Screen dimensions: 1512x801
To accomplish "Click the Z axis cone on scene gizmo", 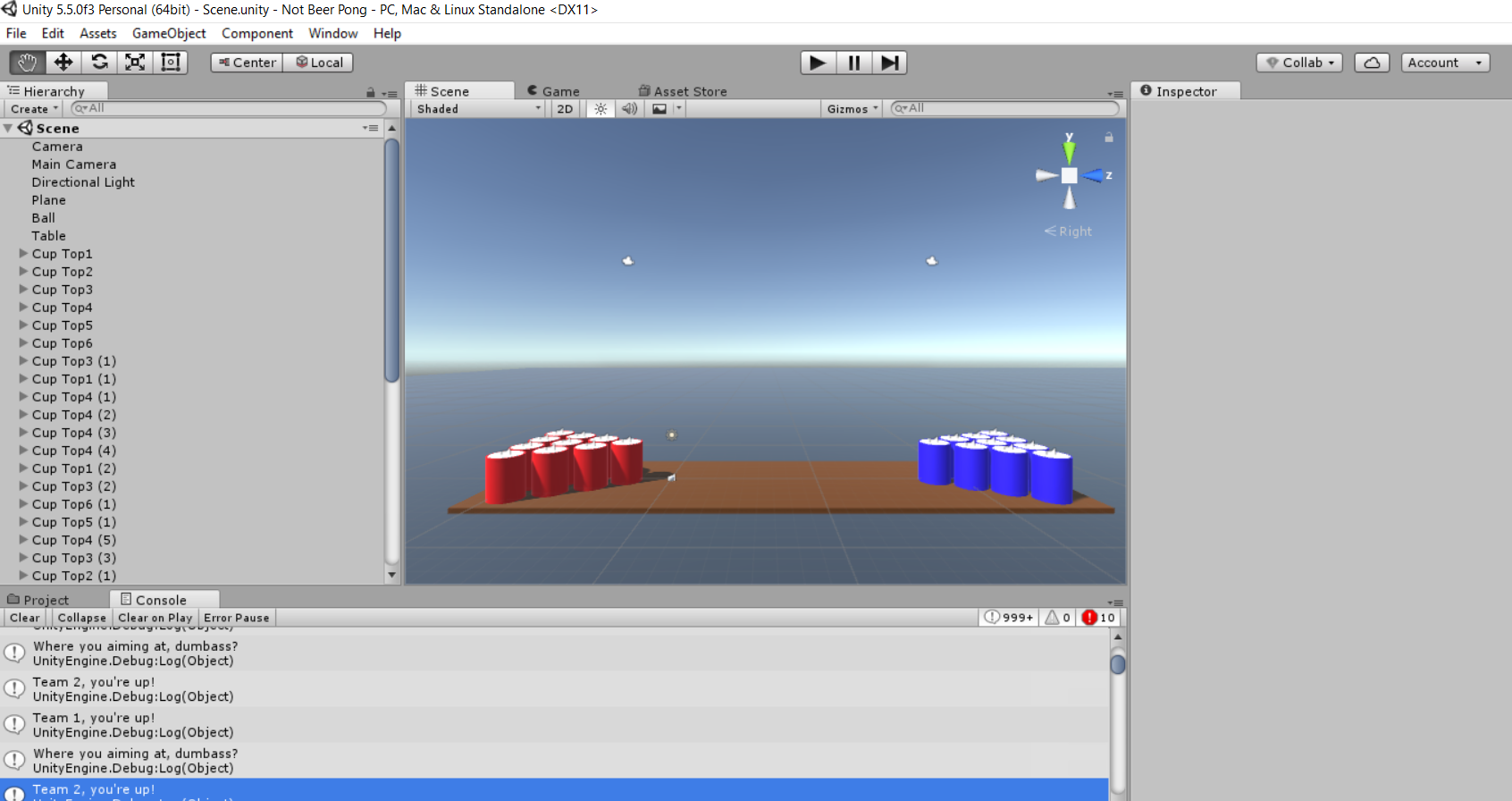I will 1093,176.
